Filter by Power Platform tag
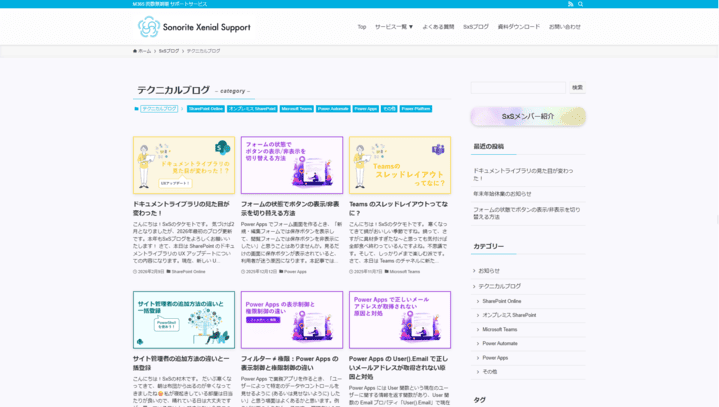This screenshot has height=407, width=719. (x=415, y=109)
